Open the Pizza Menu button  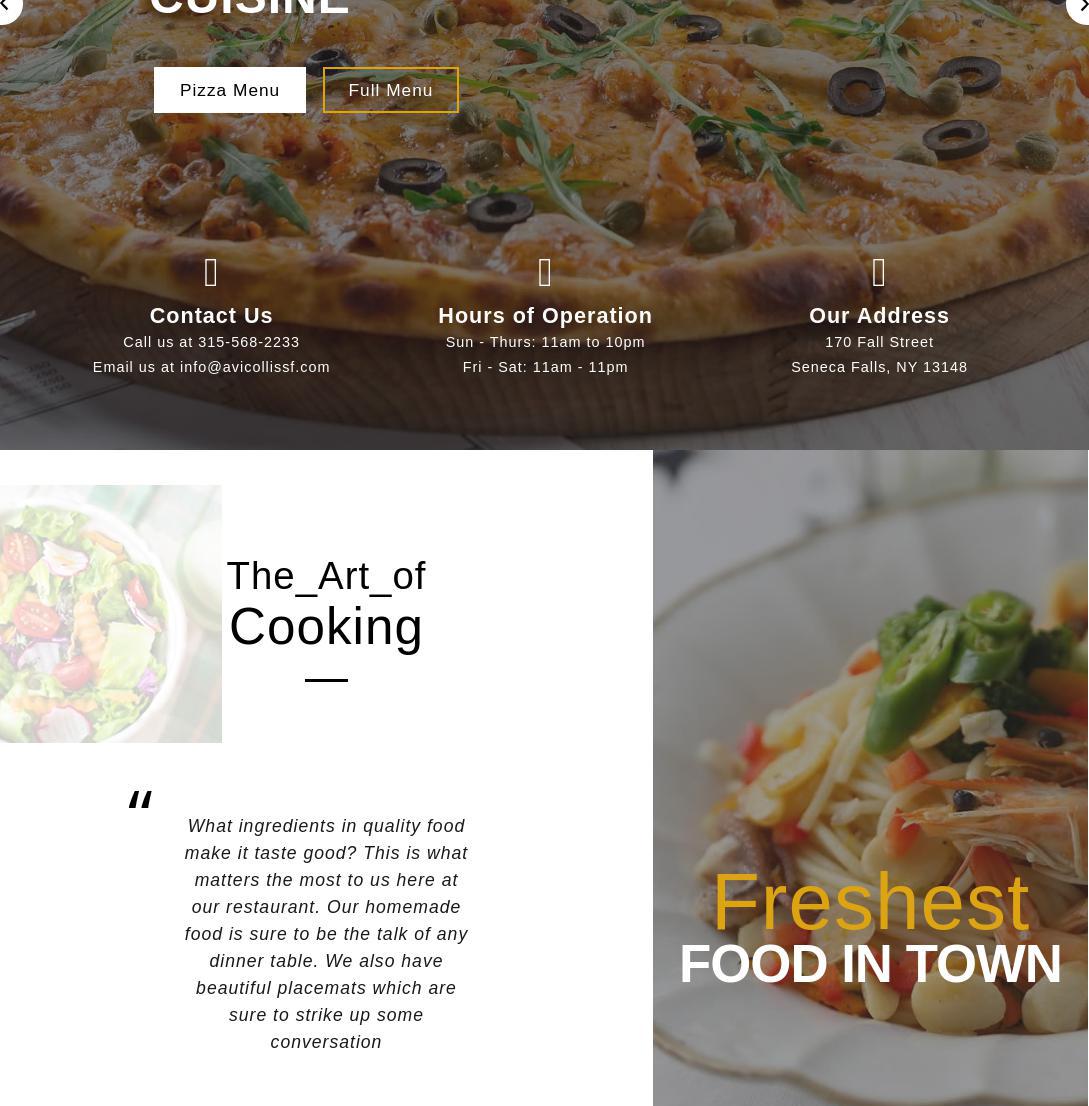tap(230, 90)
